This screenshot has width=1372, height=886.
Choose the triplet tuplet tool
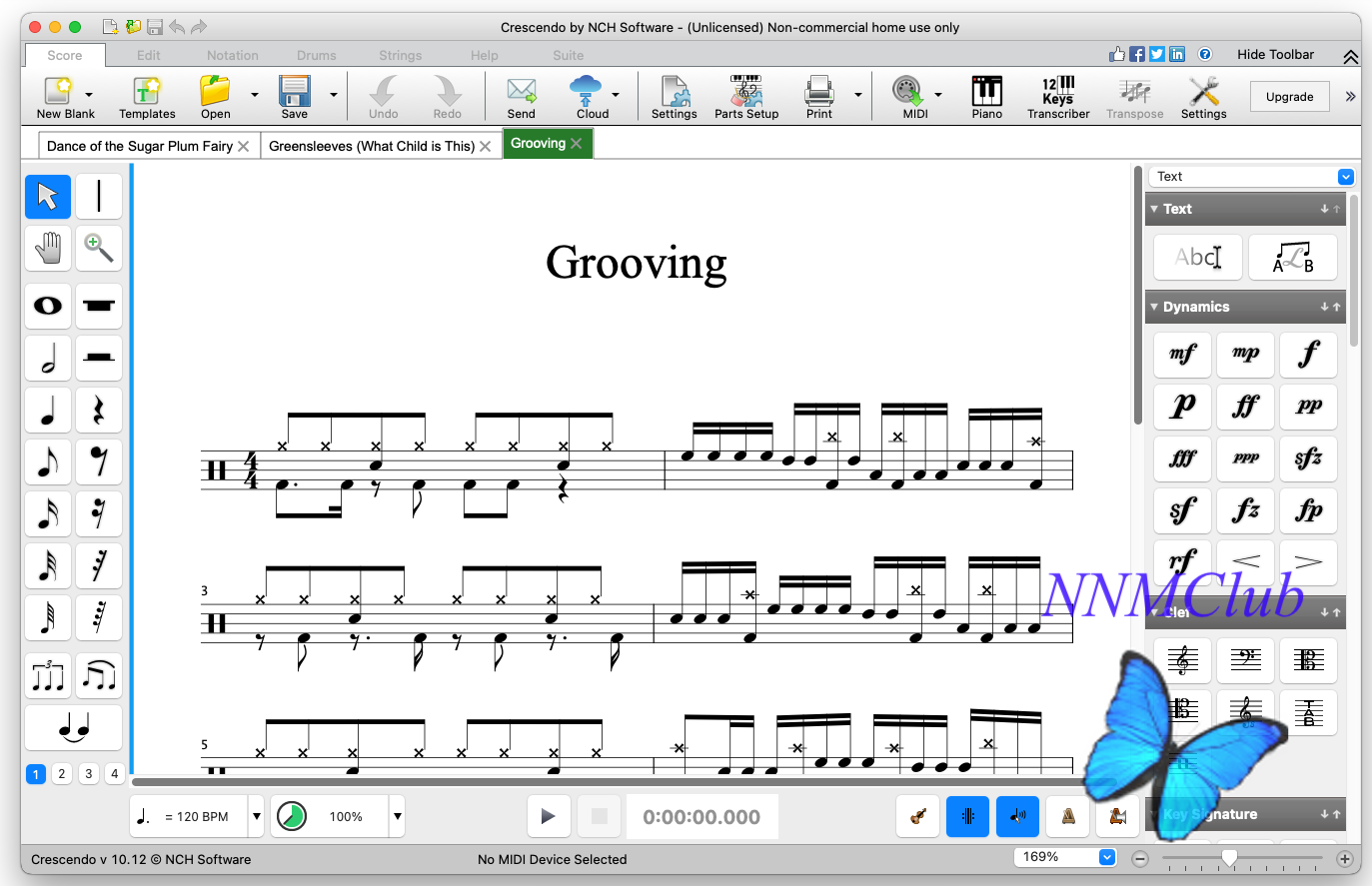tap(48, 676)
